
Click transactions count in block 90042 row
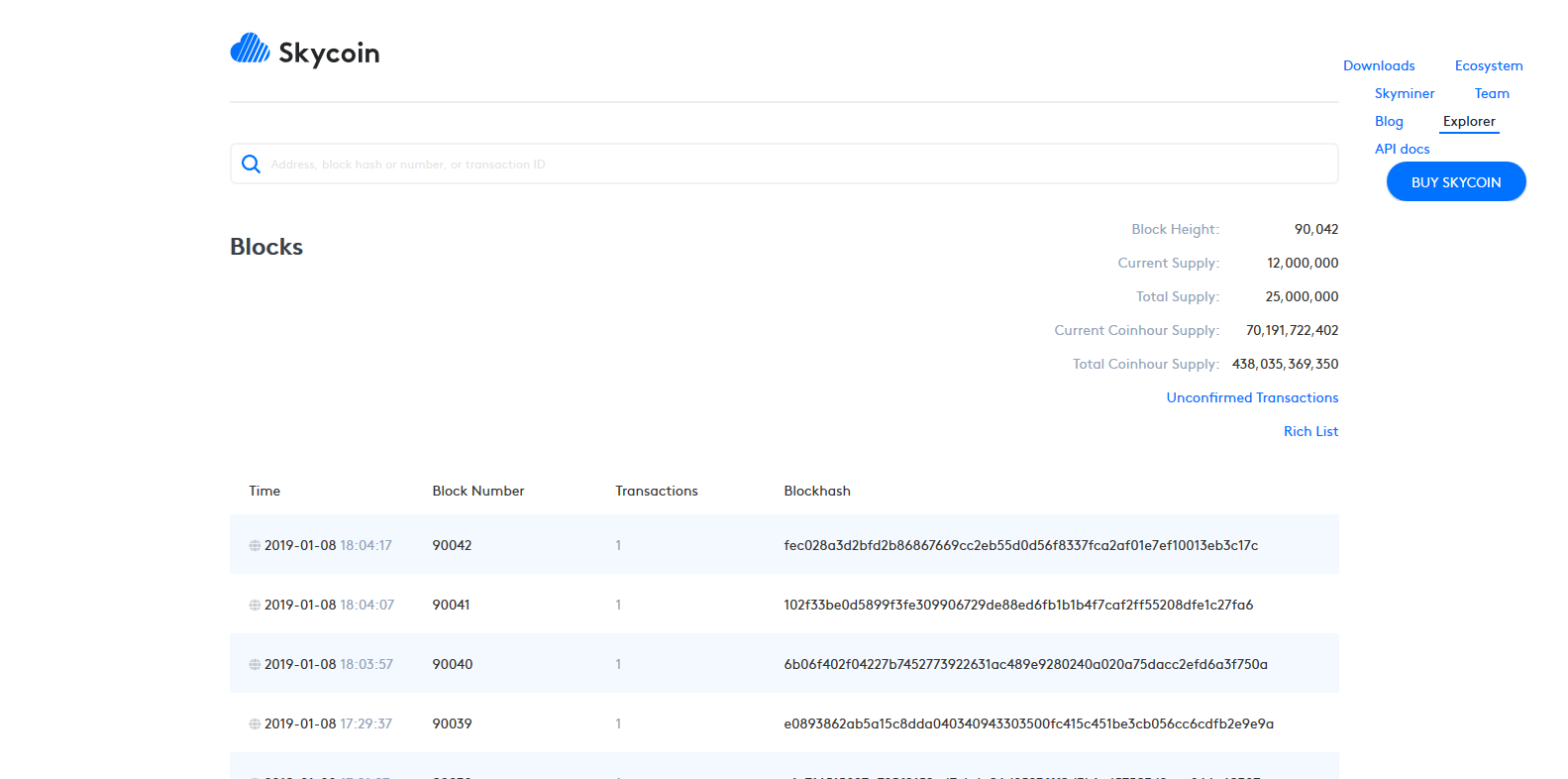(618, 545)
